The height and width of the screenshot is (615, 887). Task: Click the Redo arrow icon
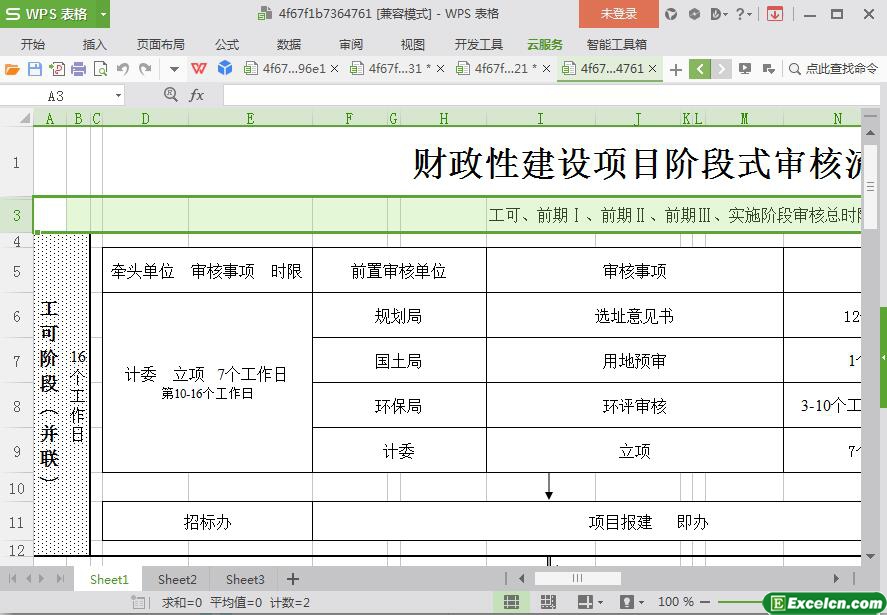tap(146, 69)
